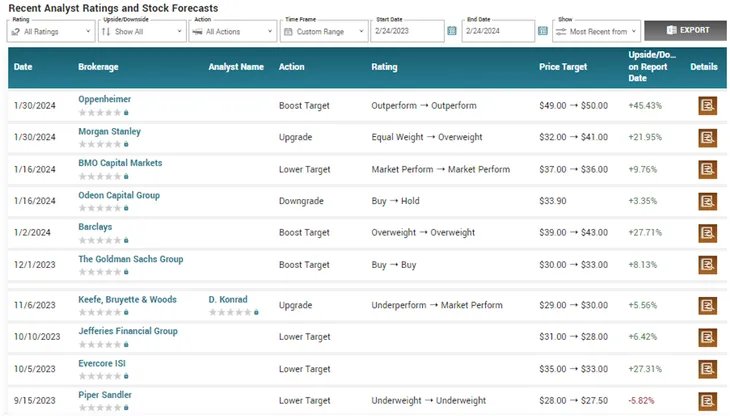Sort by the Action column header
The width and height of the screenshot is (730, 416).
click(291, 67)
